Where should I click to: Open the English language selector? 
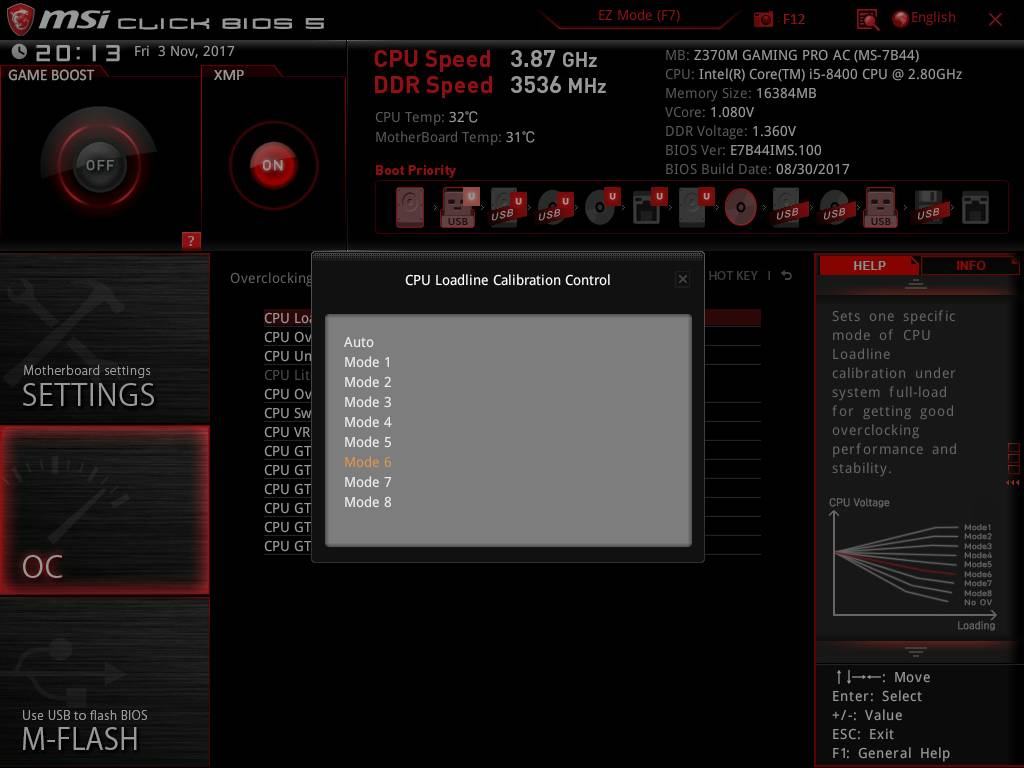933,18
